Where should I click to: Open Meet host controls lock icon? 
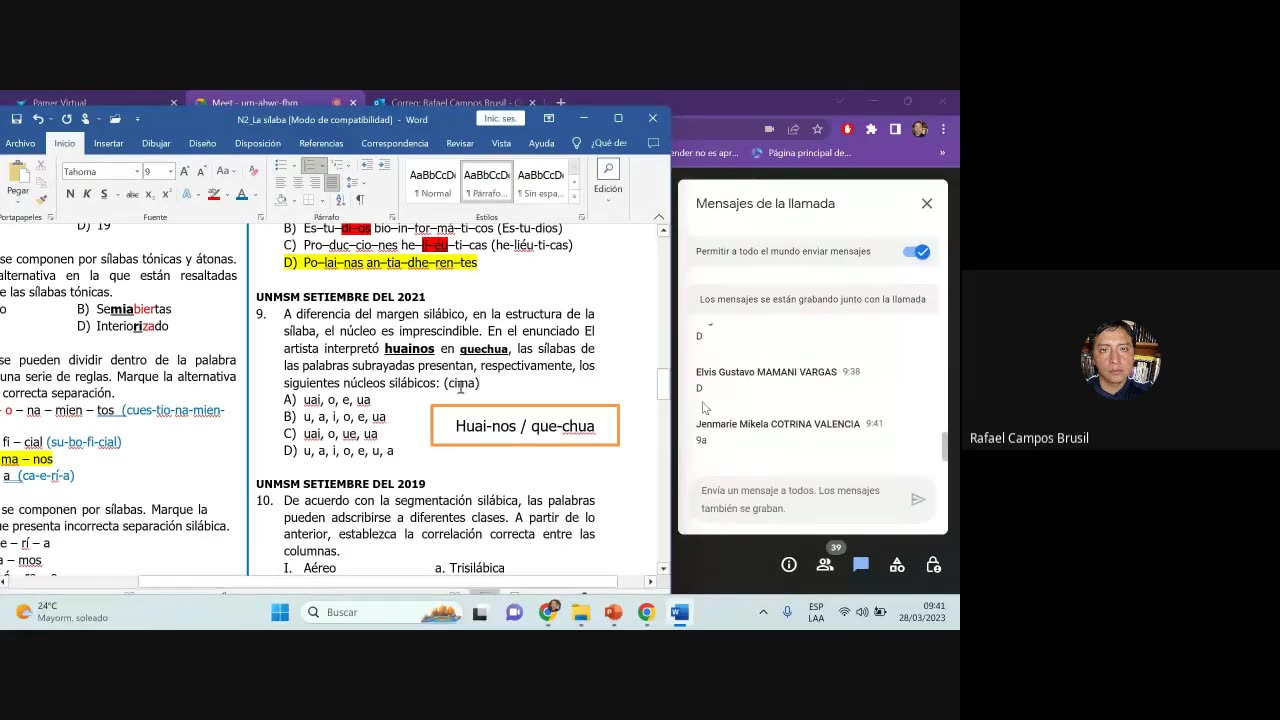[933, 565]
